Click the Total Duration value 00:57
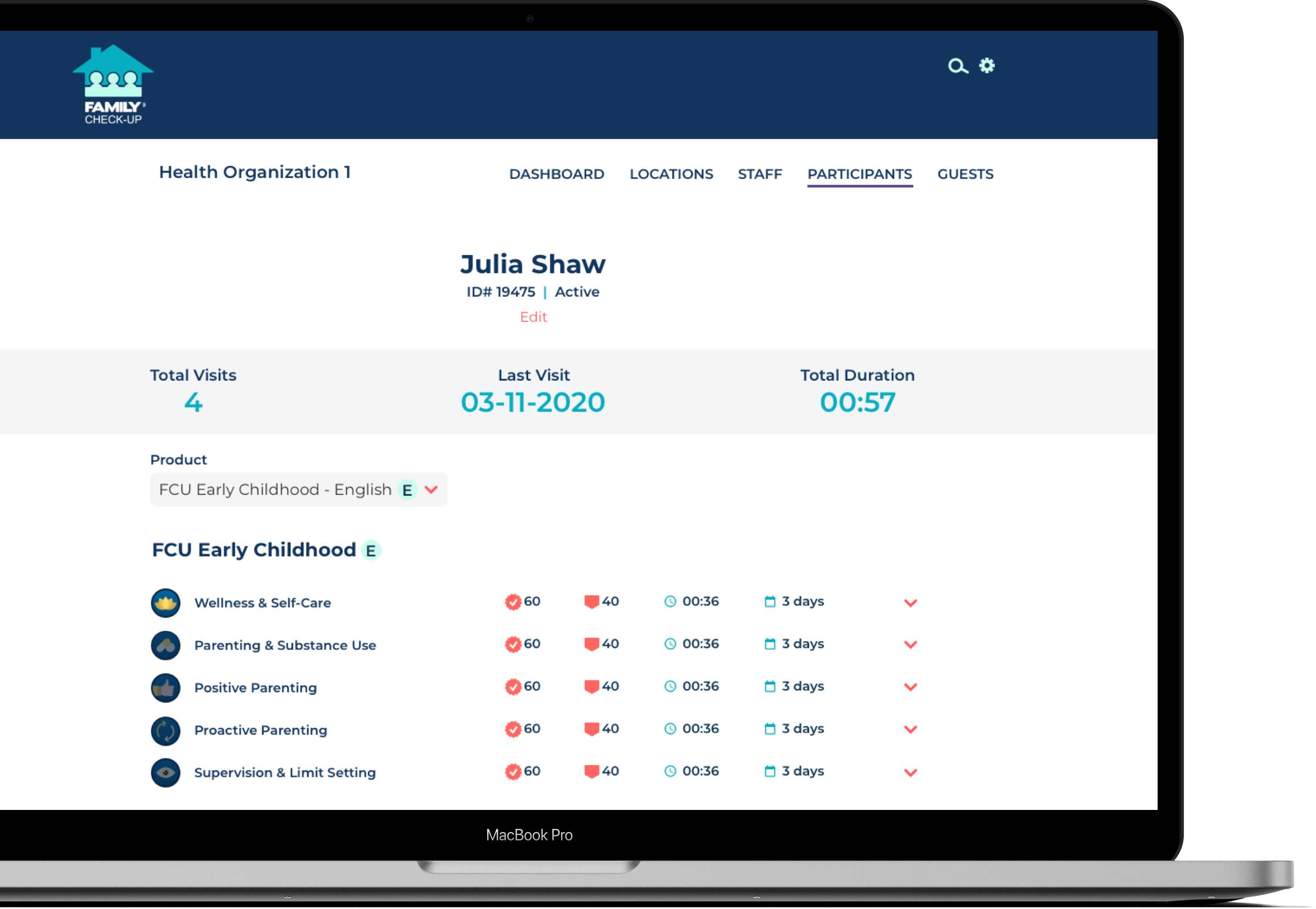1316x909 pixels. click(857, 403)
